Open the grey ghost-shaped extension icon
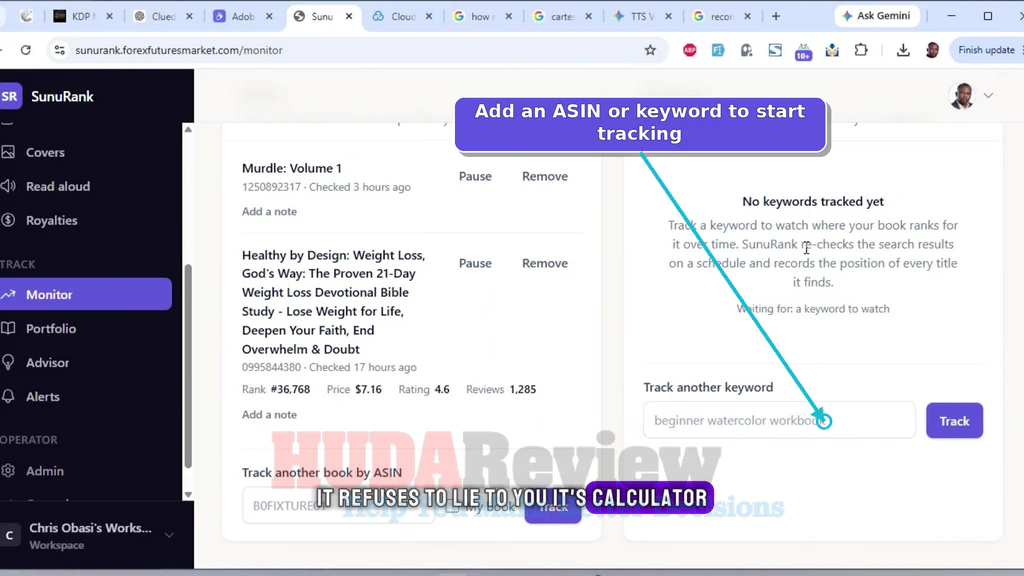The width and height of the screenshot is (1024, 576). 746,50
